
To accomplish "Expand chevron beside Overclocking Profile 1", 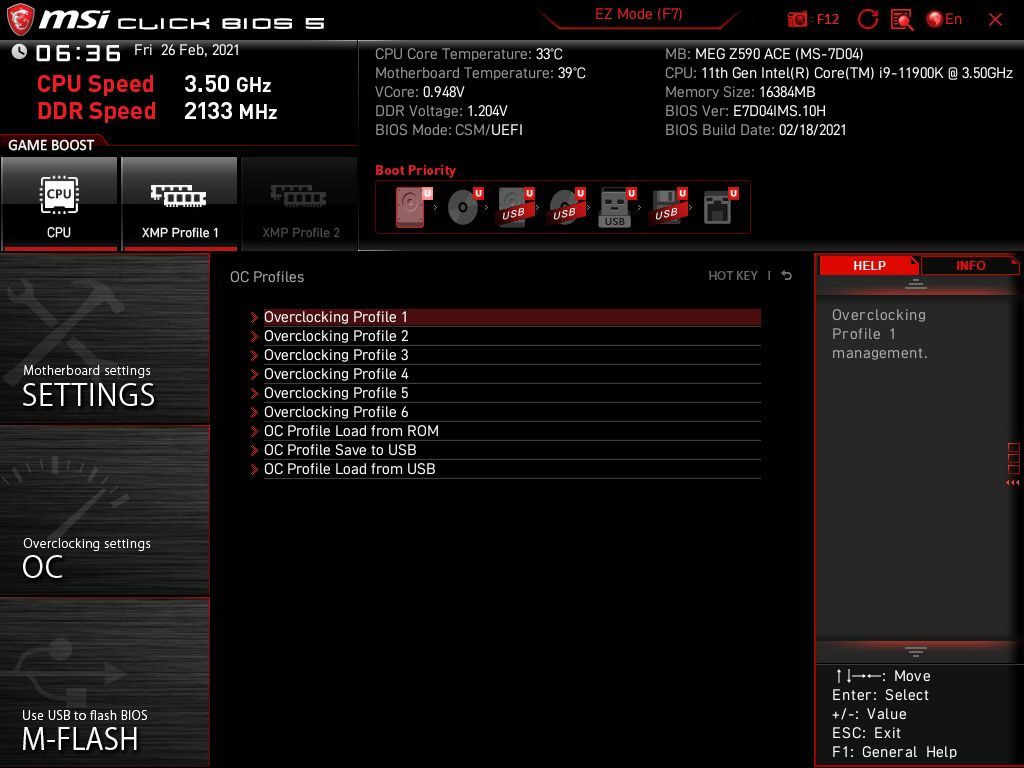I will pyautogui.click(x=254, y=317).
